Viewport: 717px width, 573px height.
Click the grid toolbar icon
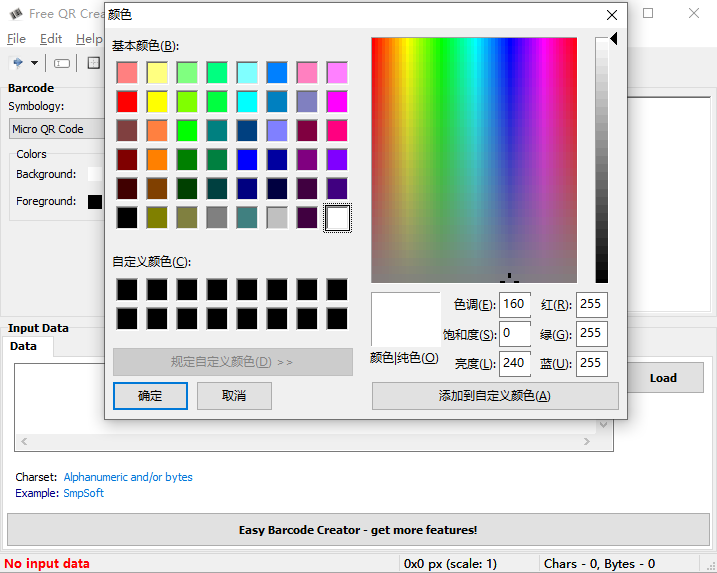tap(93, 63)
